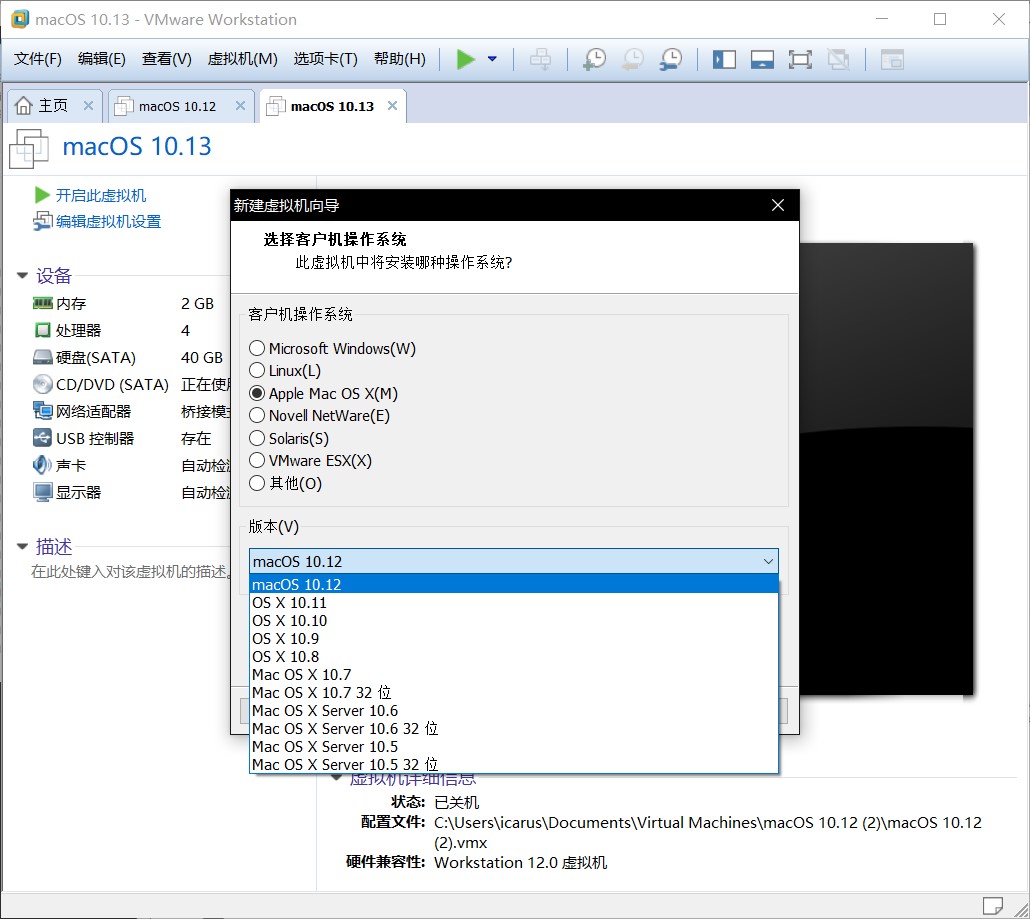Close the 主页 tab
The image size is (1030, 919).
89,105
